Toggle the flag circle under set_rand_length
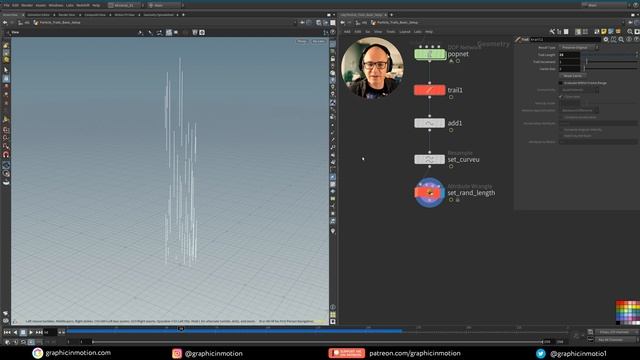 pos(451,200)
